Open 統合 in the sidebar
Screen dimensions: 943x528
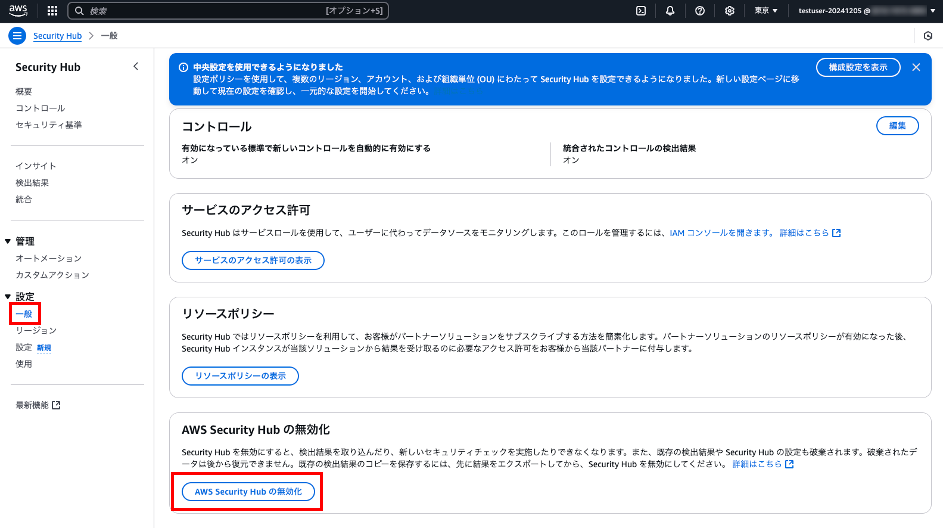coord(23,200)
